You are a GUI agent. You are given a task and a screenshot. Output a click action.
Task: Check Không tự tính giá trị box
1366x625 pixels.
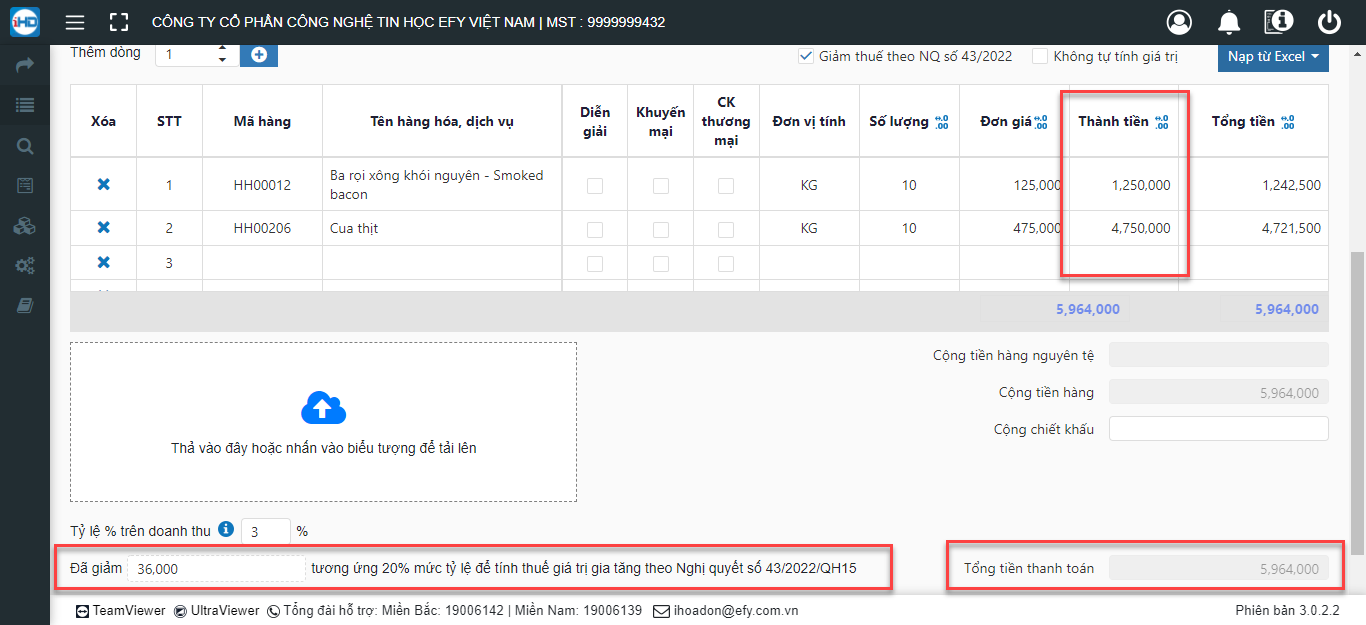click(1040, 56)
